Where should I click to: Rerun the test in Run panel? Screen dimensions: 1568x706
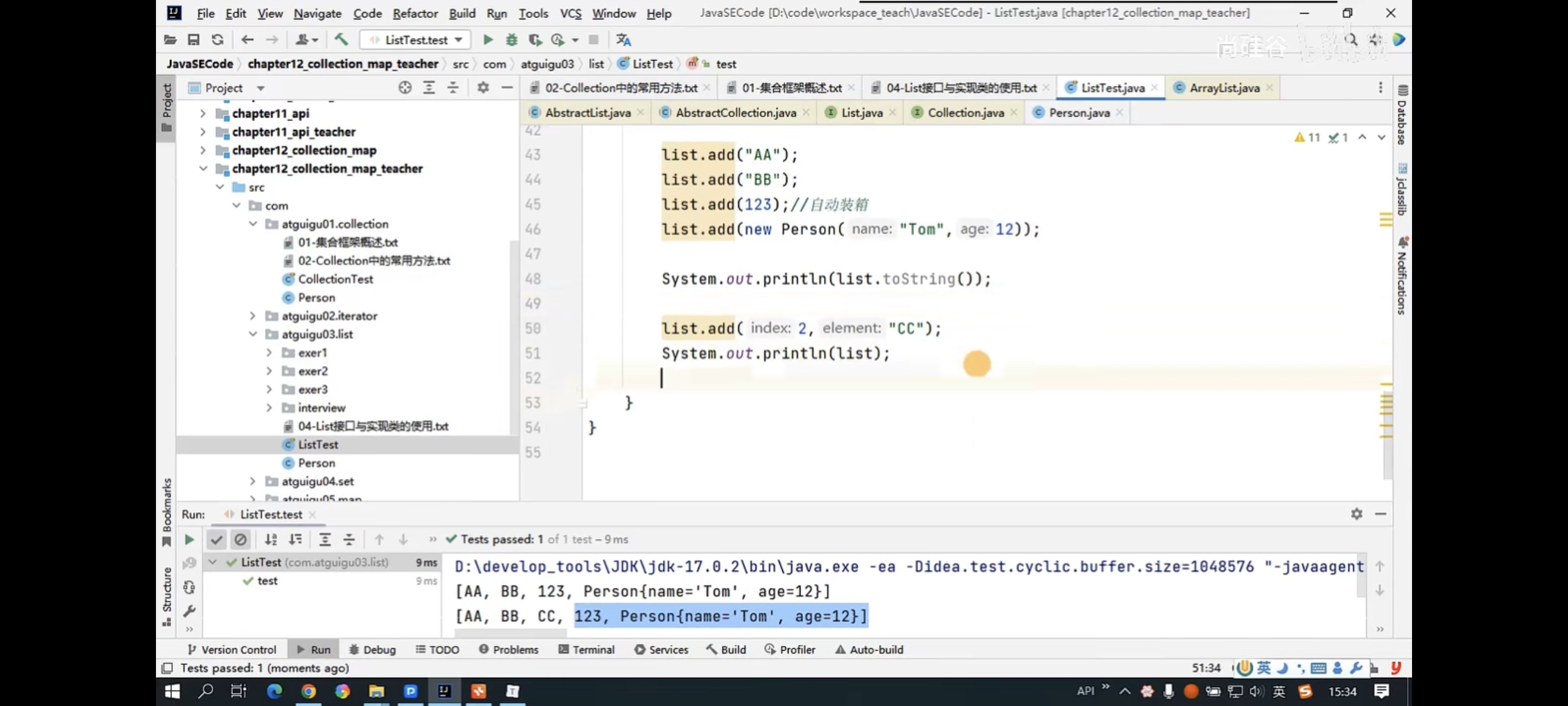[x=190, y=540]
